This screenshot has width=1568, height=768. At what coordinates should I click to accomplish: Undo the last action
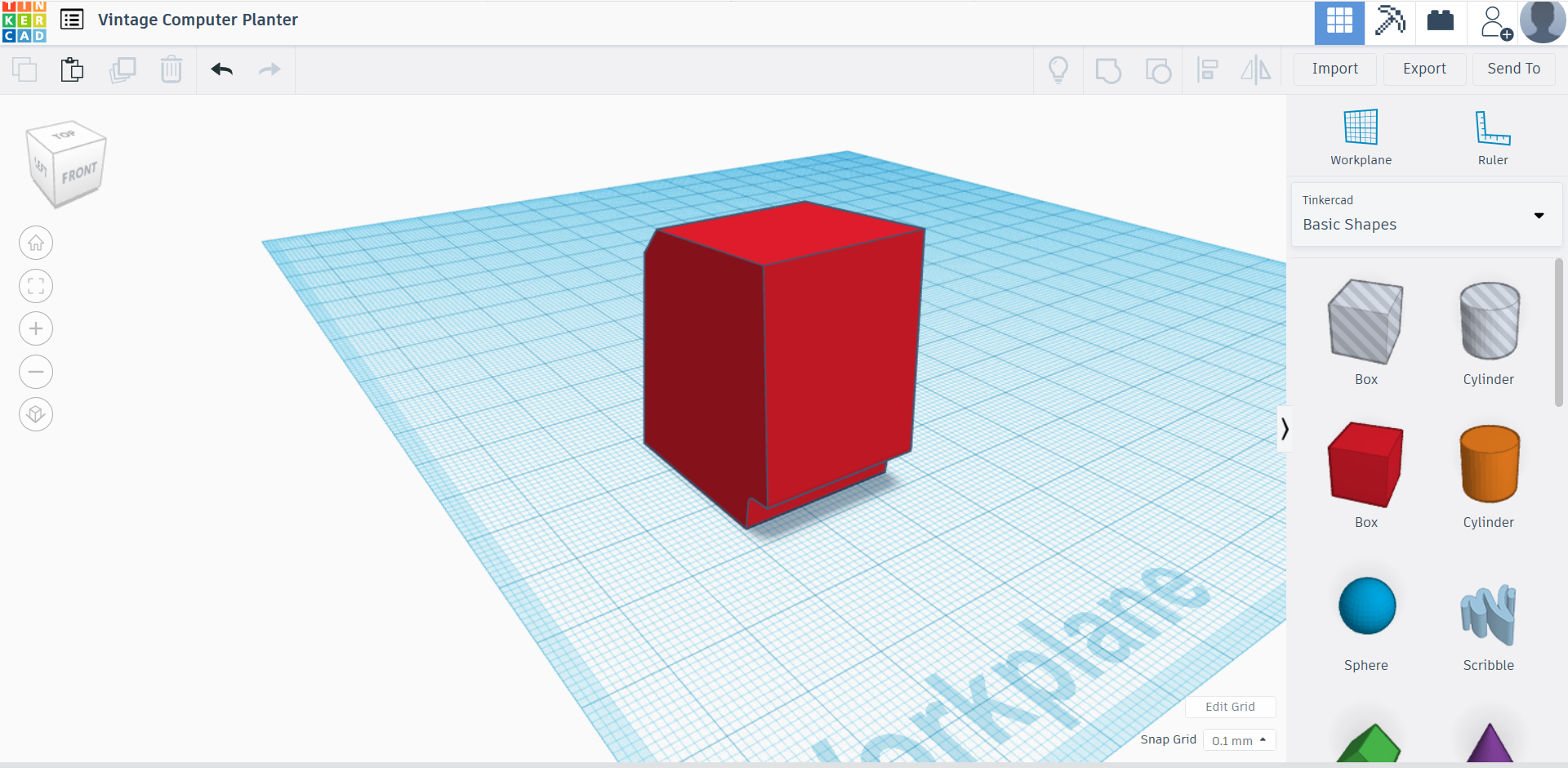click(222, 69)
